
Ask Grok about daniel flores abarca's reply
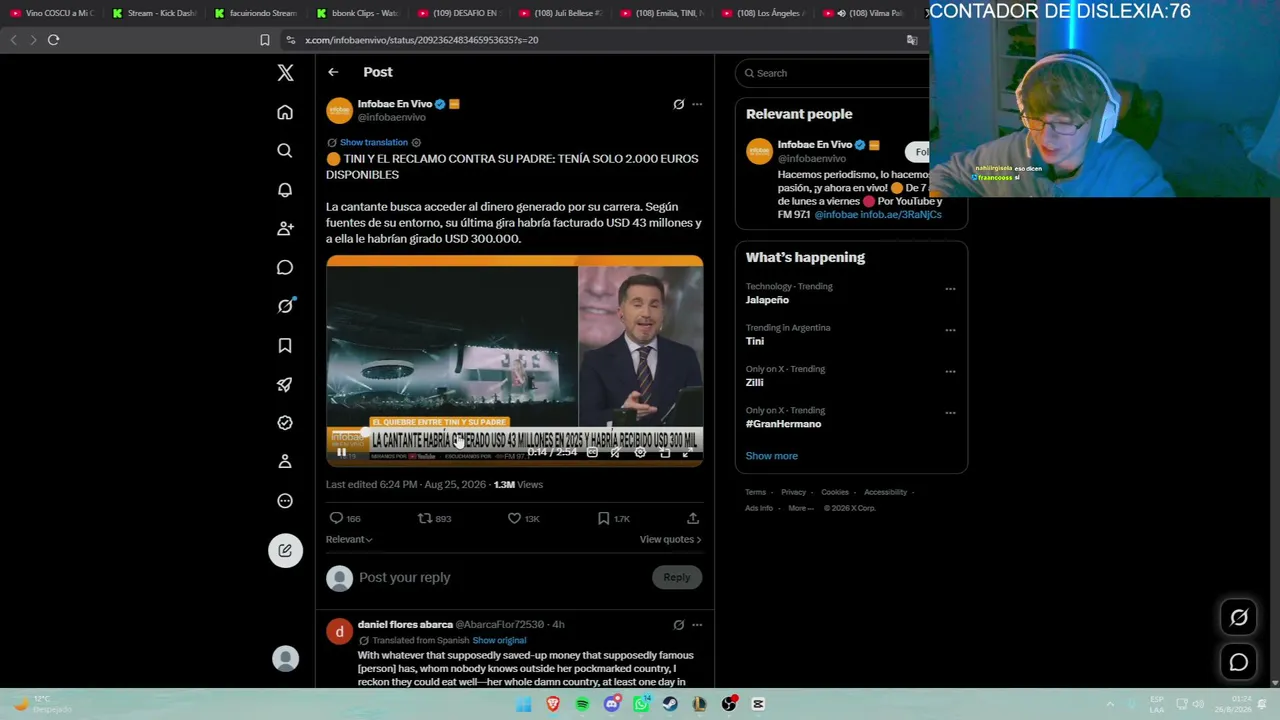[678, 625]
